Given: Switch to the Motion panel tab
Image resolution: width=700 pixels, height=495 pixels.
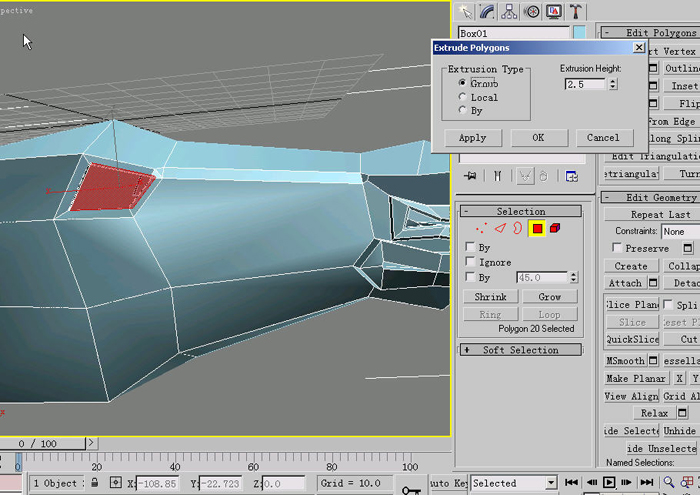Looking at the screenshot, I should pos(532,12).
